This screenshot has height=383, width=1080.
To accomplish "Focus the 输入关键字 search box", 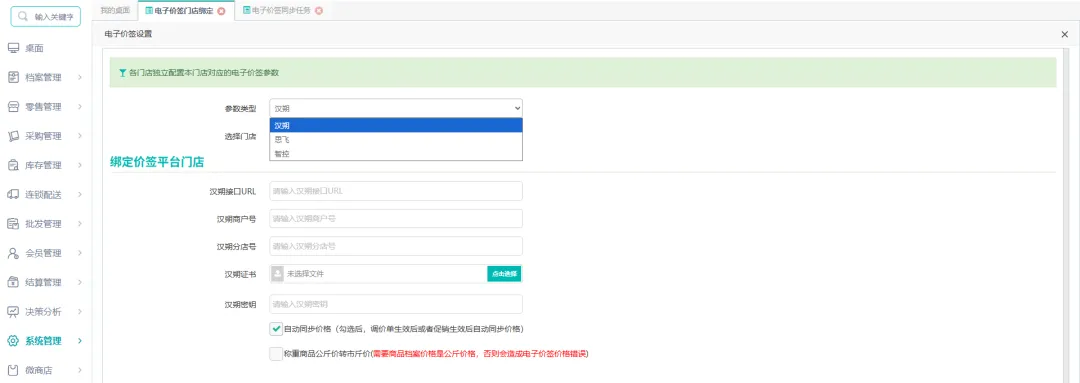I will click(x=46, y=17).
